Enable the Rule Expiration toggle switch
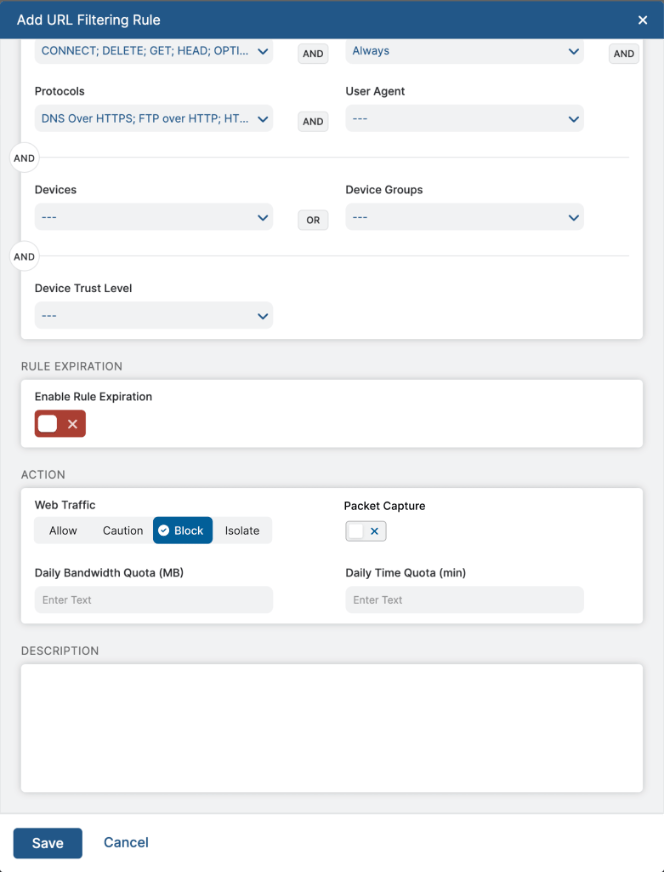The height and width of the screenshot is (872, 664). click(x=49, y=423)
